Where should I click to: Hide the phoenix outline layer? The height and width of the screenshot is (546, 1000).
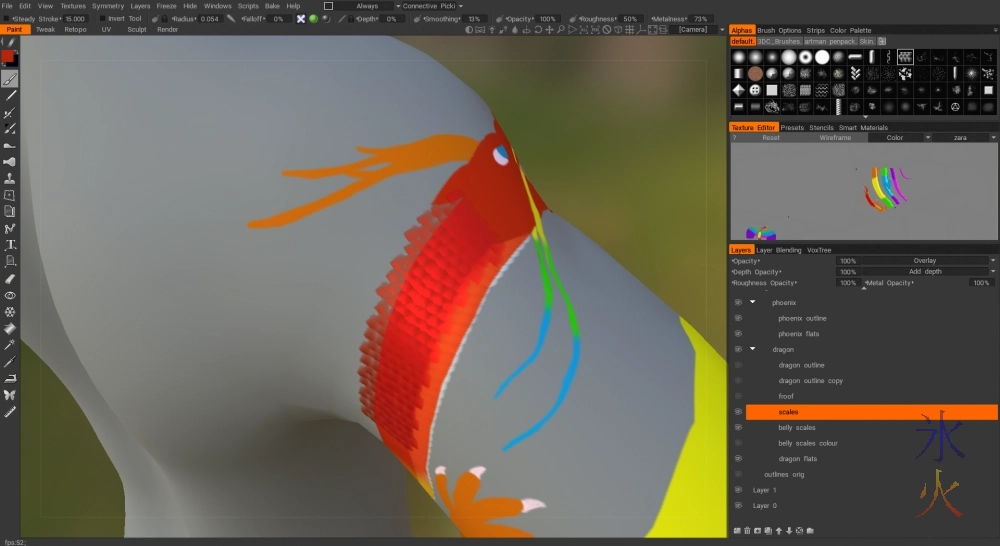[738, 318]
